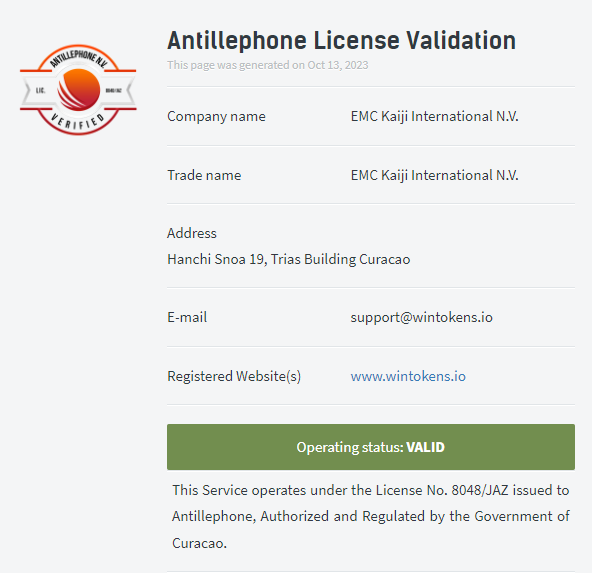Click the Company name label
Viewport: 592px width, 573px height.
tap(216, 116)
